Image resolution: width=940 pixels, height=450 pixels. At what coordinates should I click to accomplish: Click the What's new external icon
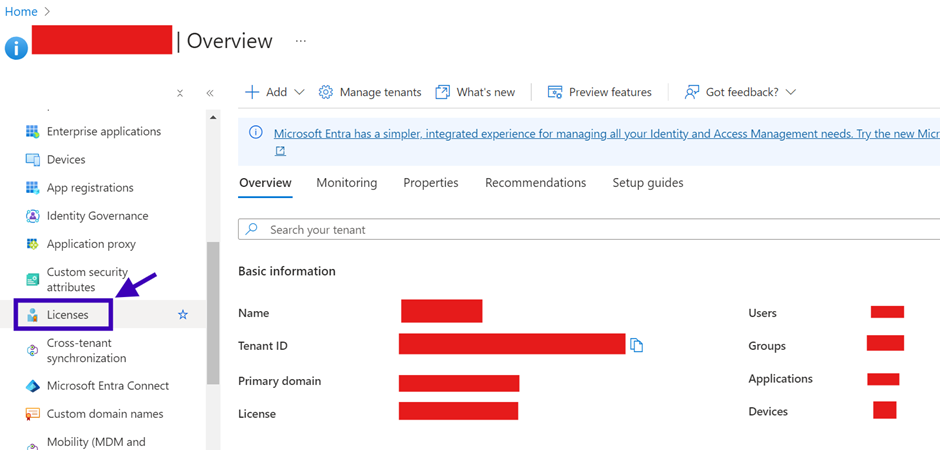pyautogui.click(x=442, y=92)
